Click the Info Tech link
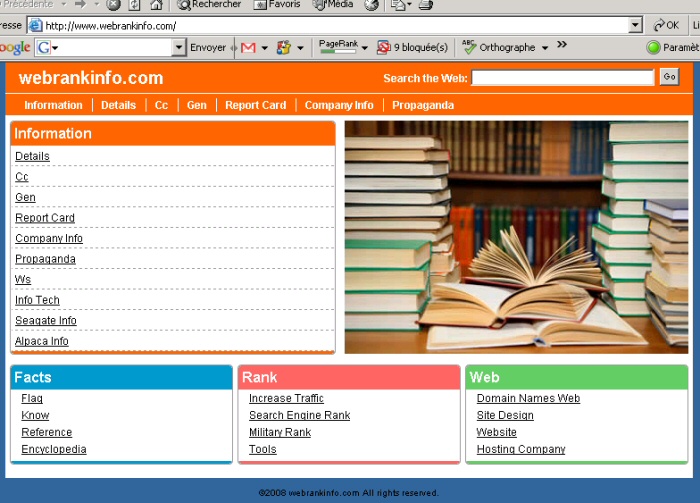700x503 pixels. point(37,300)
